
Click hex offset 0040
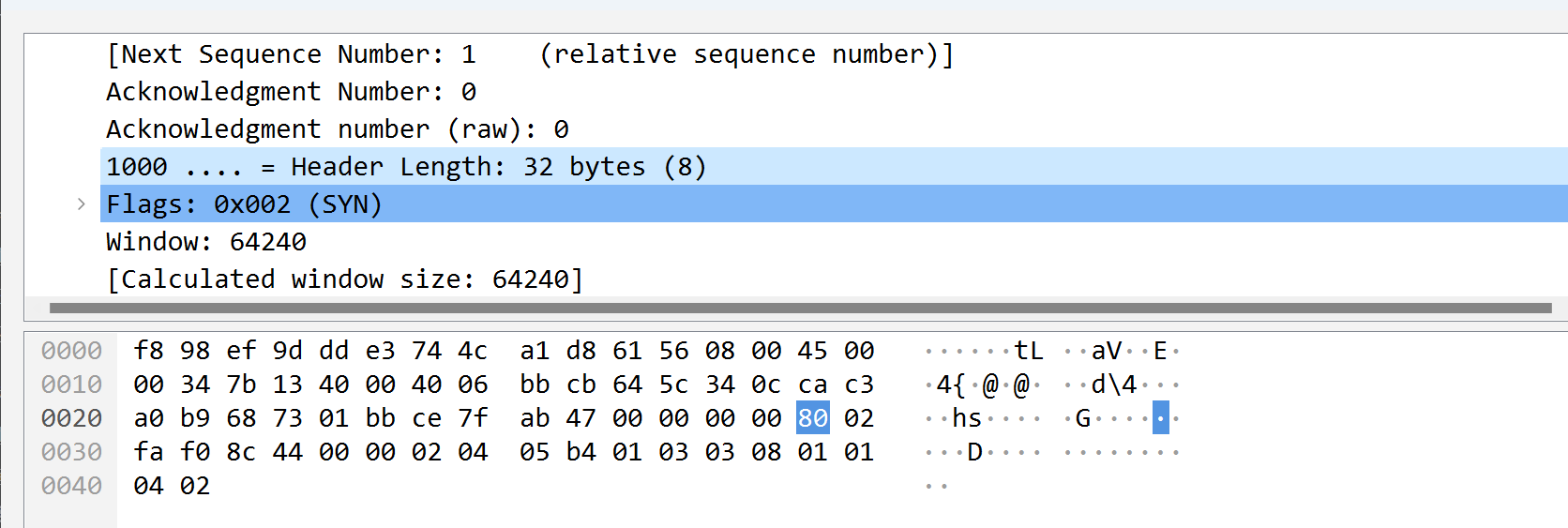(71, 485)
